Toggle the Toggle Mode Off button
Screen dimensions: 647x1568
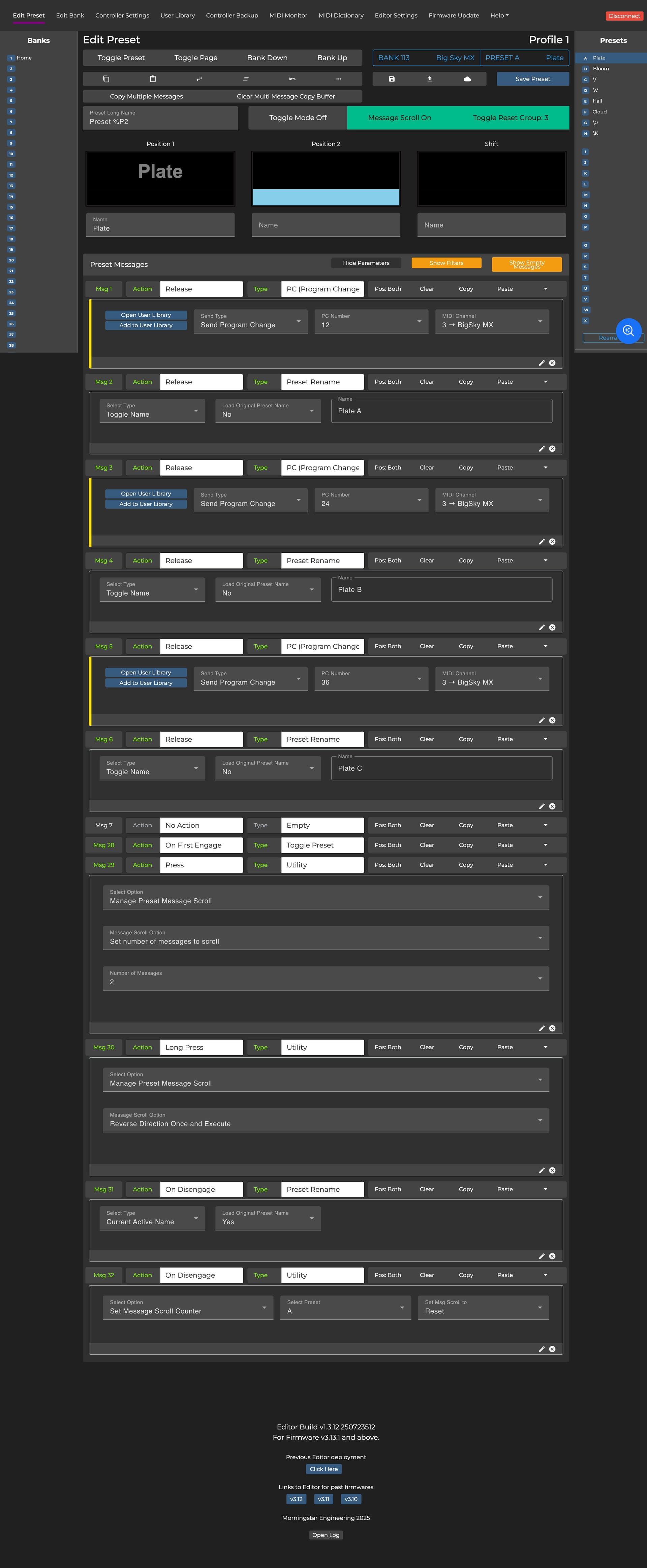(x=298, y=118)
